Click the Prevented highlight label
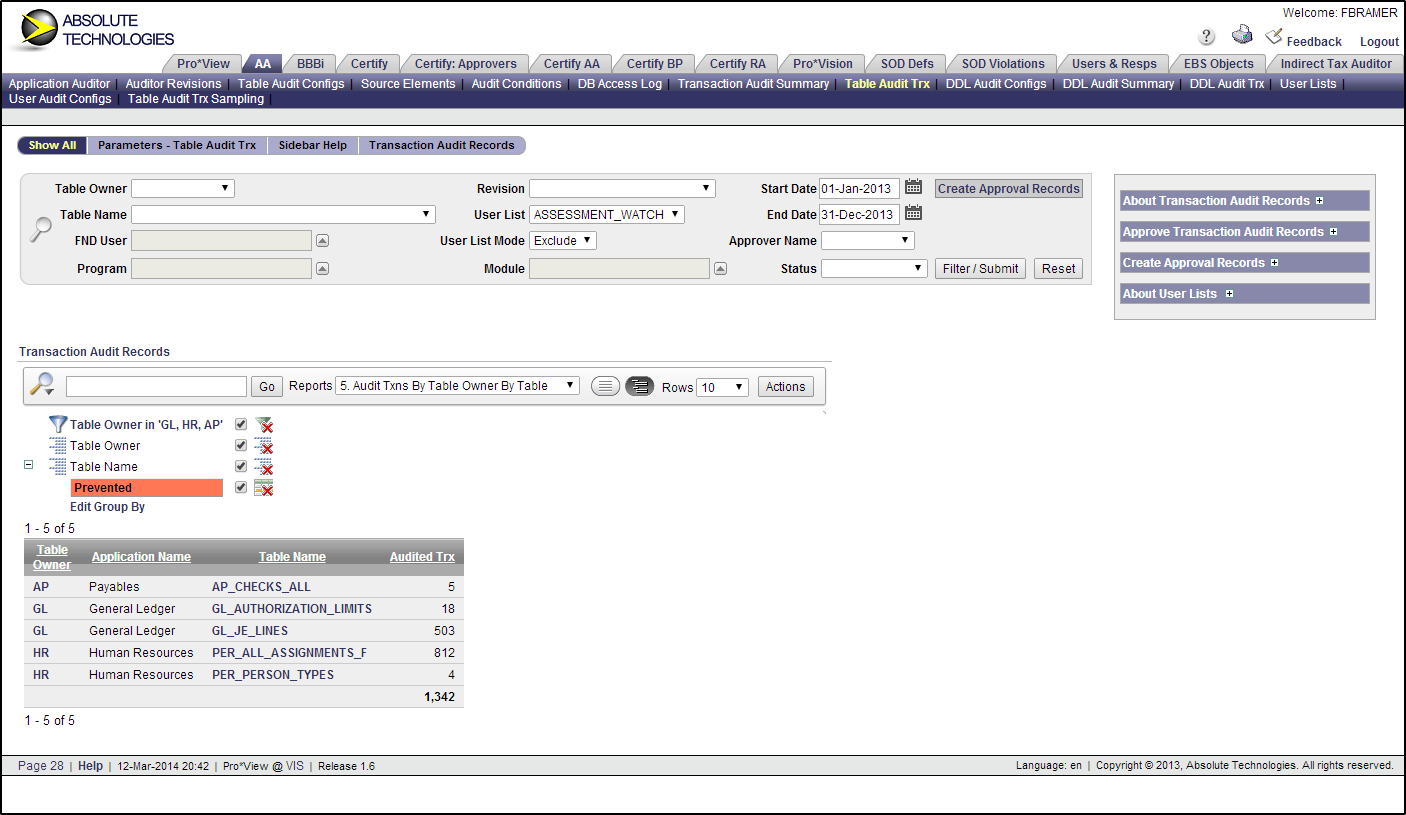The image size is (1406, 815). [147, 488]
